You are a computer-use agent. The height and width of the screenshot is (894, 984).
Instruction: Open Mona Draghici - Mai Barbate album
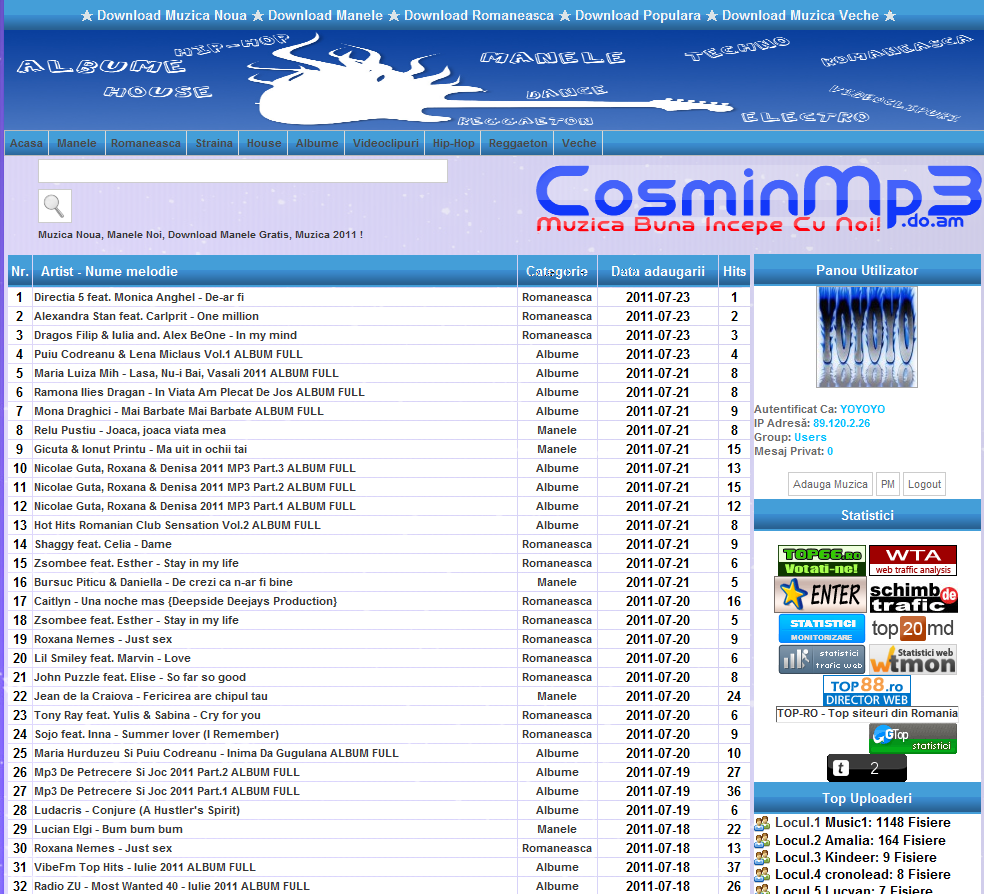[179, 412]
